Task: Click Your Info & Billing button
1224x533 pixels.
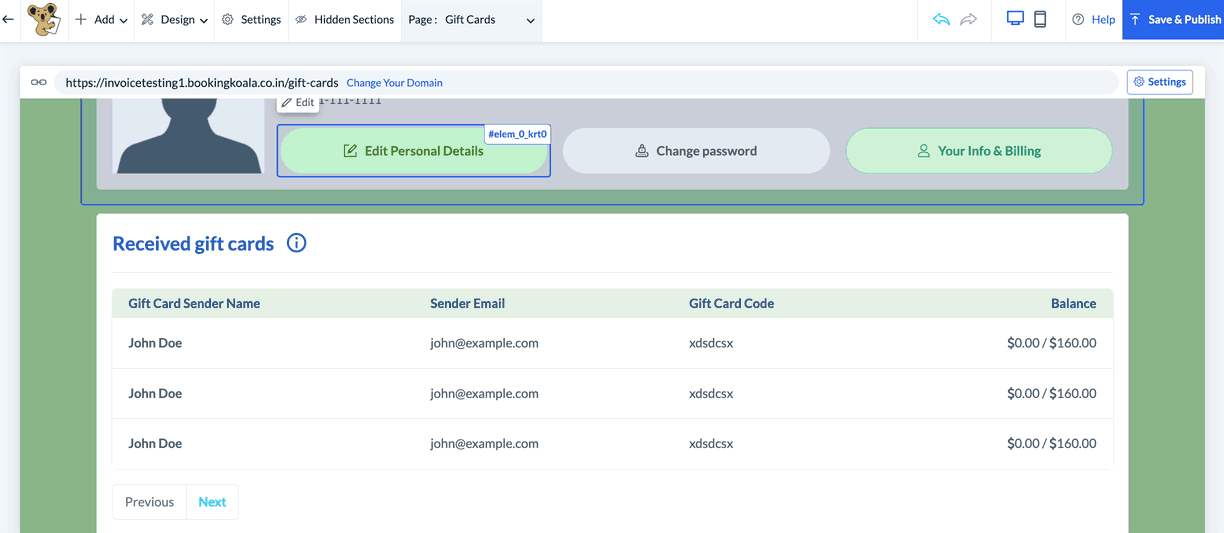Action: point(979,151)
